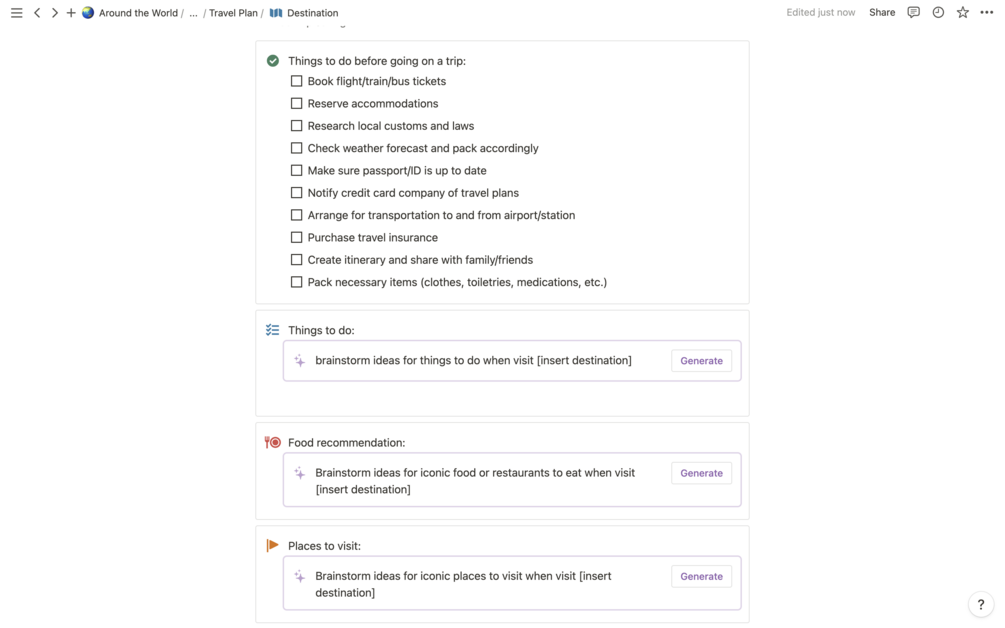Open the sidebar hamburger menu

coord(16,13)
